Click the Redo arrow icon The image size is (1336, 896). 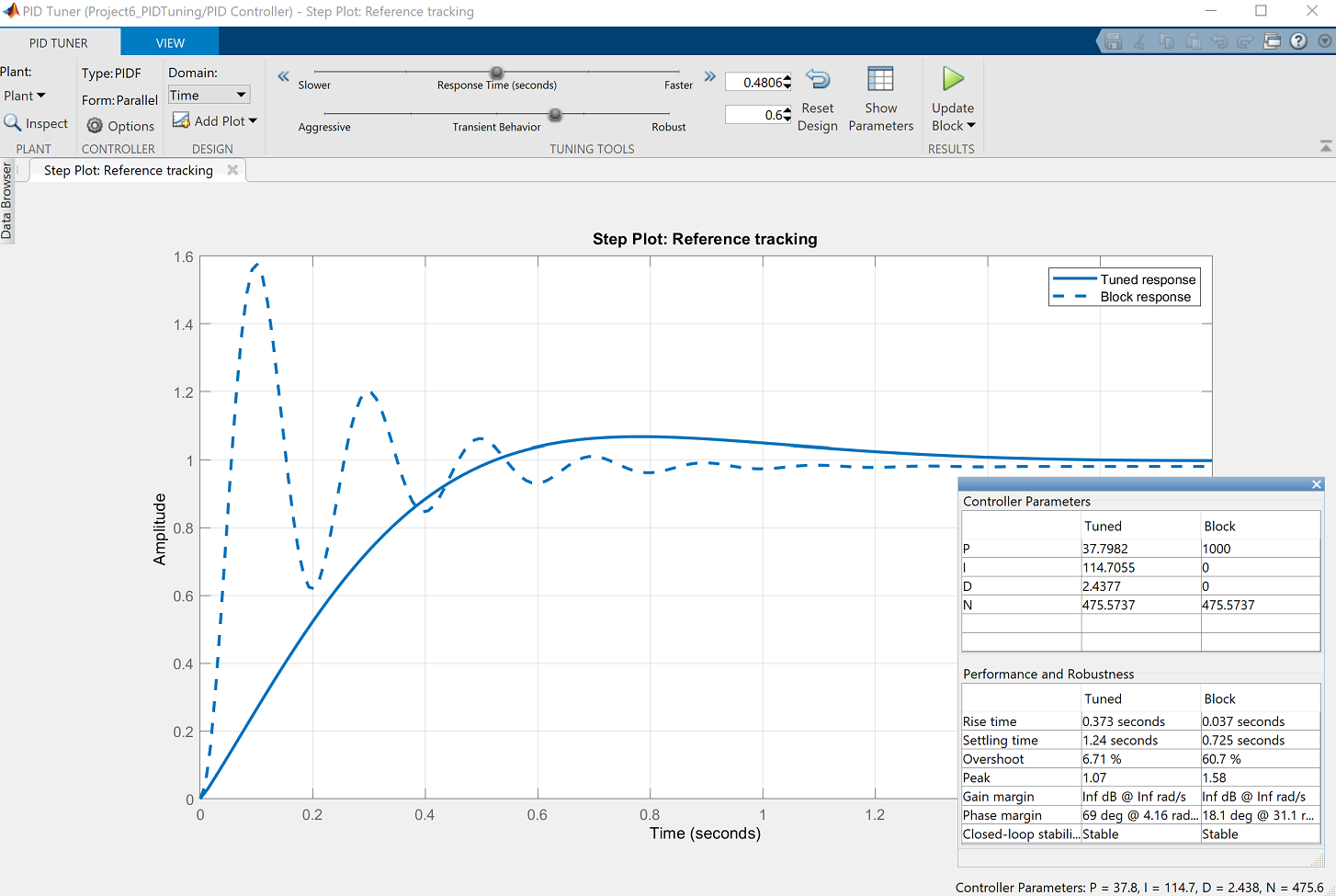(1245, 41)
